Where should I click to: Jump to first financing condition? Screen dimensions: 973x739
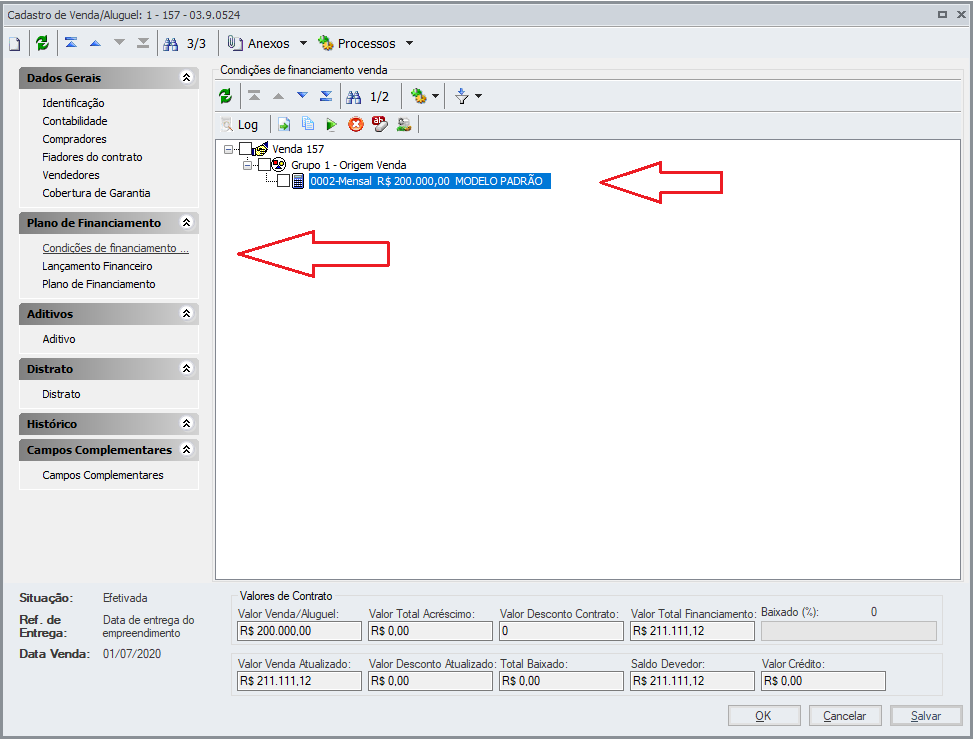[254, 96]
